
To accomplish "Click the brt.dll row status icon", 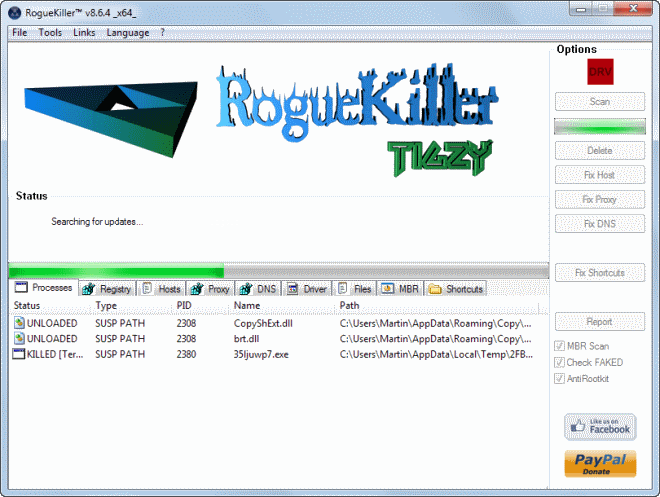I will tap(19, 339).
